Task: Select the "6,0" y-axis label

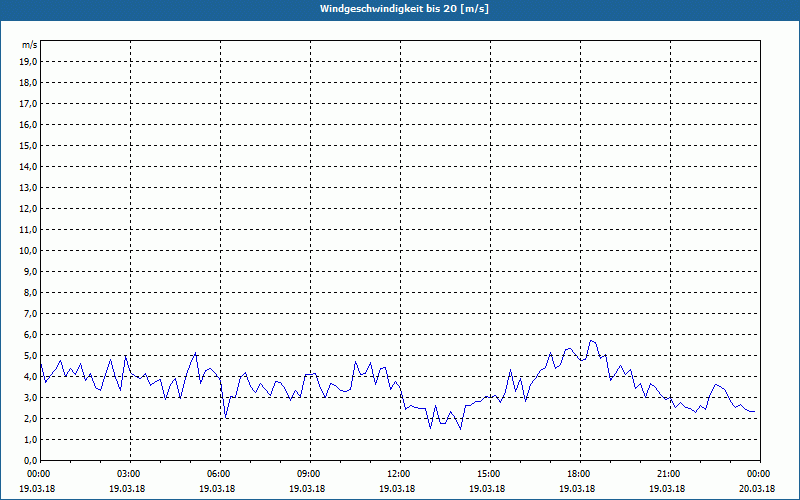Action: click(31, 334)
